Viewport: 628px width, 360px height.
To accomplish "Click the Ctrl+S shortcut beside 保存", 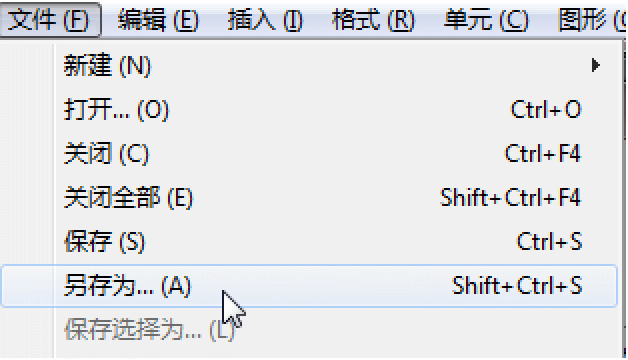I will coord(549,241).
